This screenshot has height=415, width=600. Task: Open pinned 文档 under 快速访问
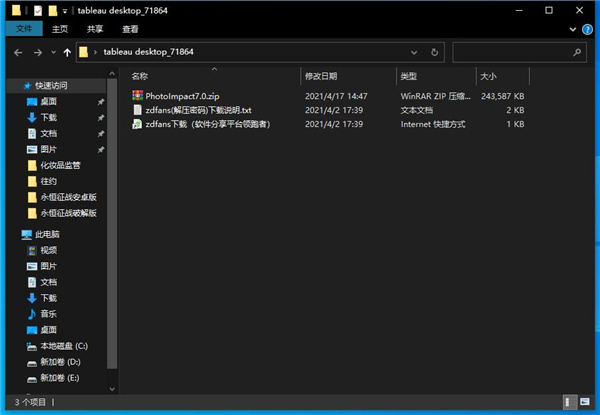(49, 133)
